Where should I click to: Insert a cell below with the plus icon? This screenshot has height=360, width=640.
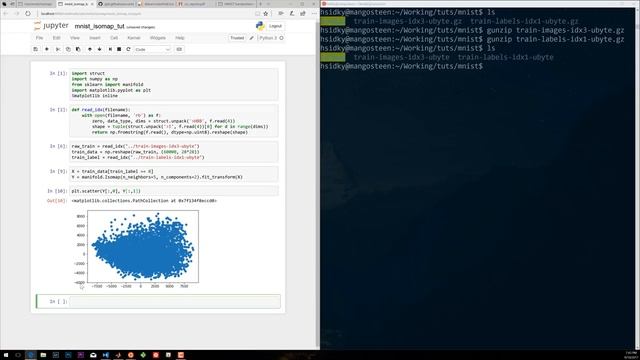click(x=47, y=49)
